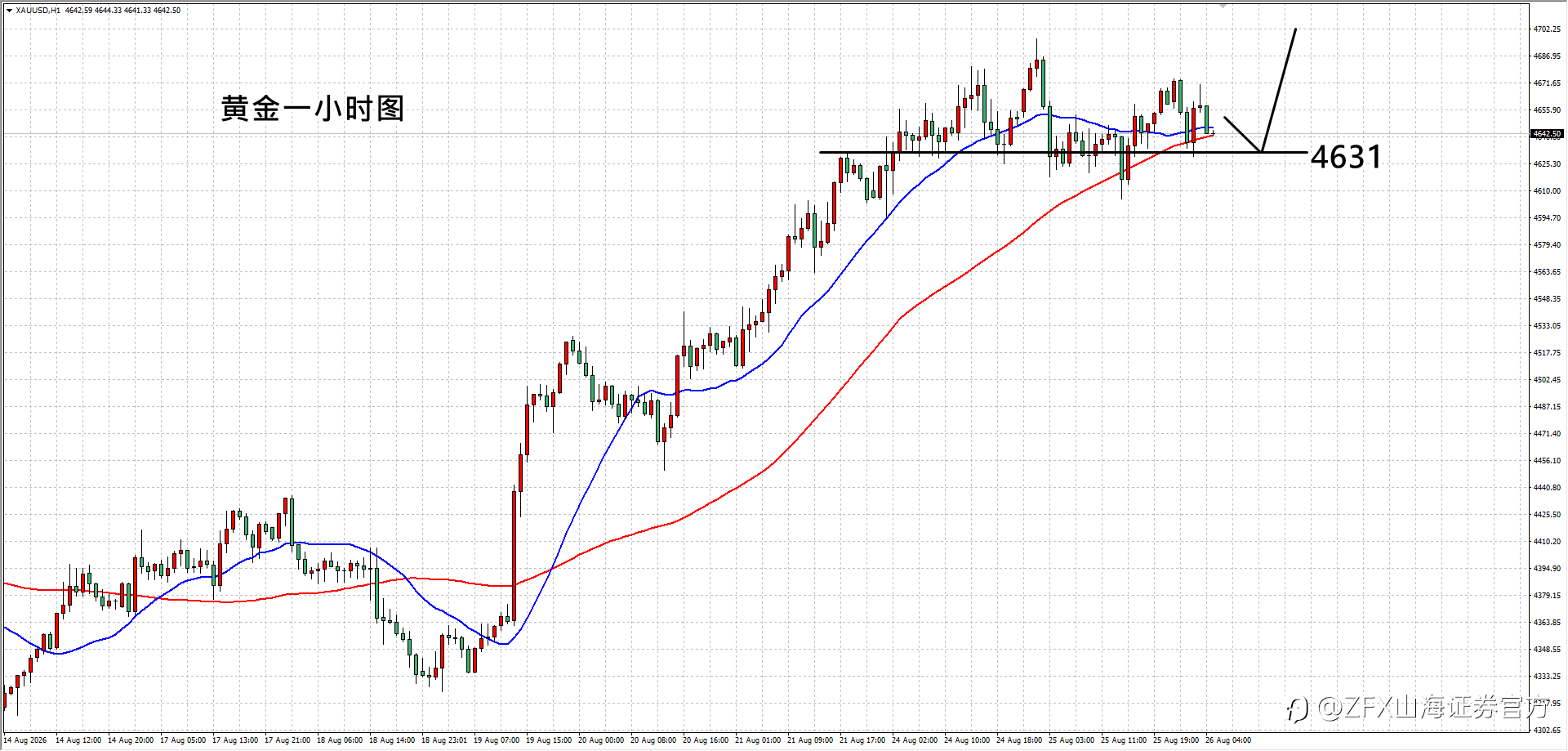Click price axis label 4686.95
1568x751 pixels.
coord(1547,56)
